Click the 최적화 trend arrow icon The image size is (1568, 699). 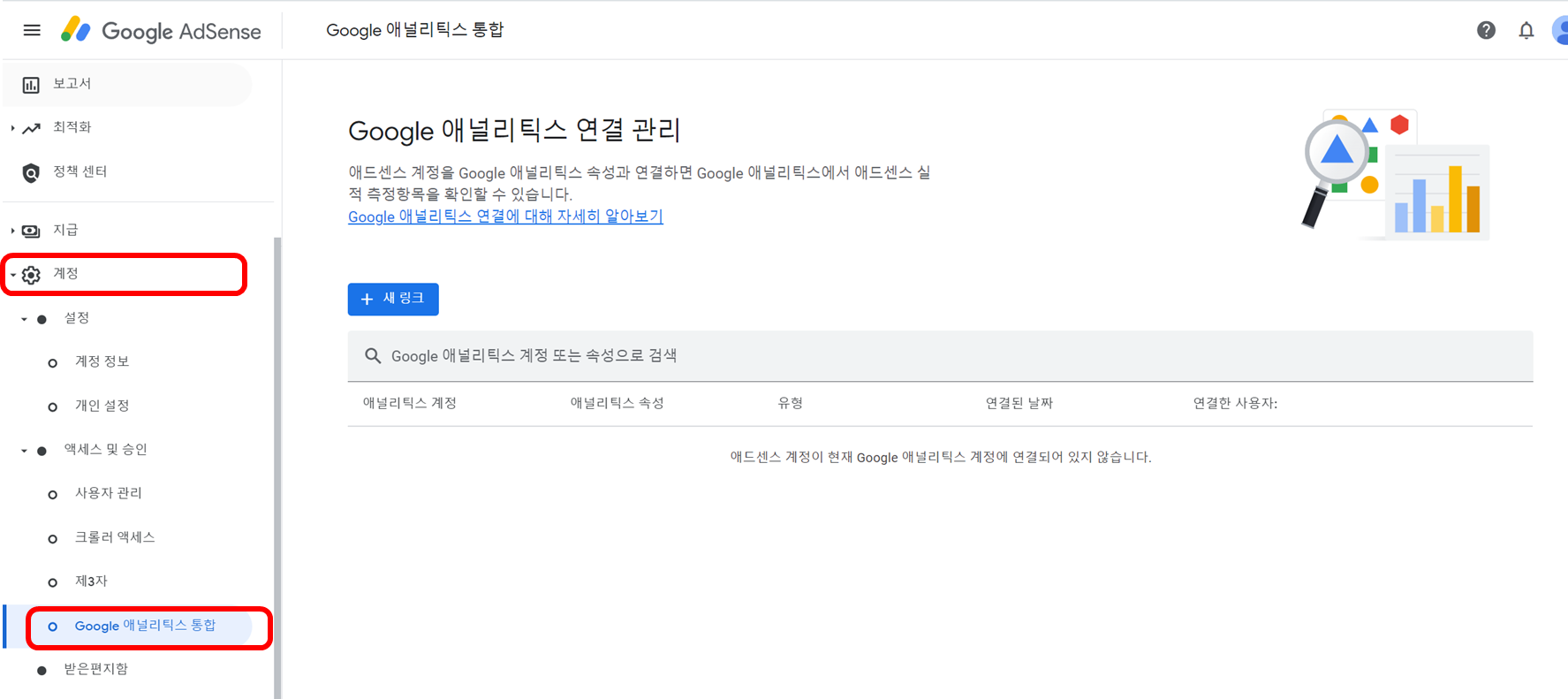tap(32, 128)
